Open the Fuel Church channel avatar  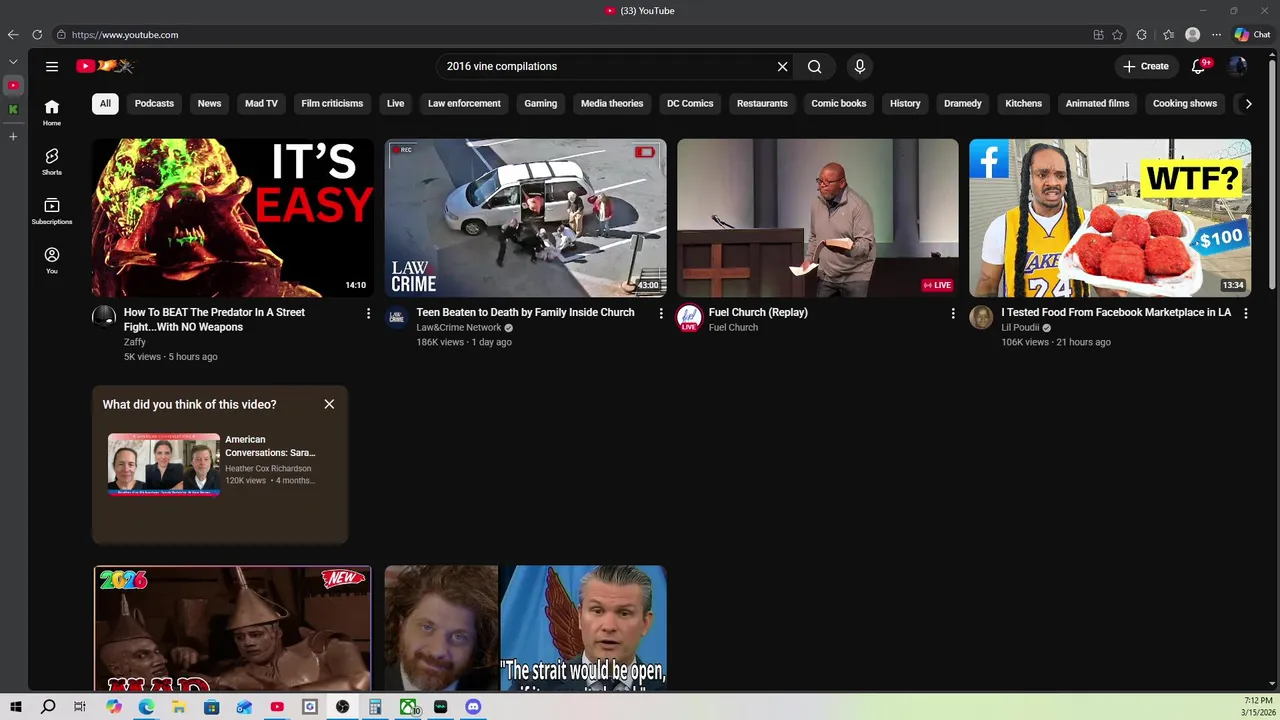point(689,318)
